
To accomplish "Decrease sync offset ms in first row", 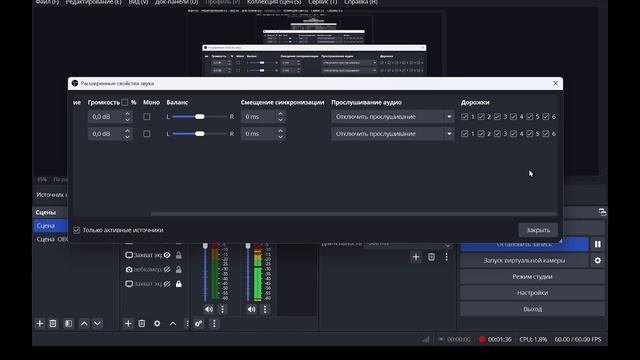I will point(280,120).
